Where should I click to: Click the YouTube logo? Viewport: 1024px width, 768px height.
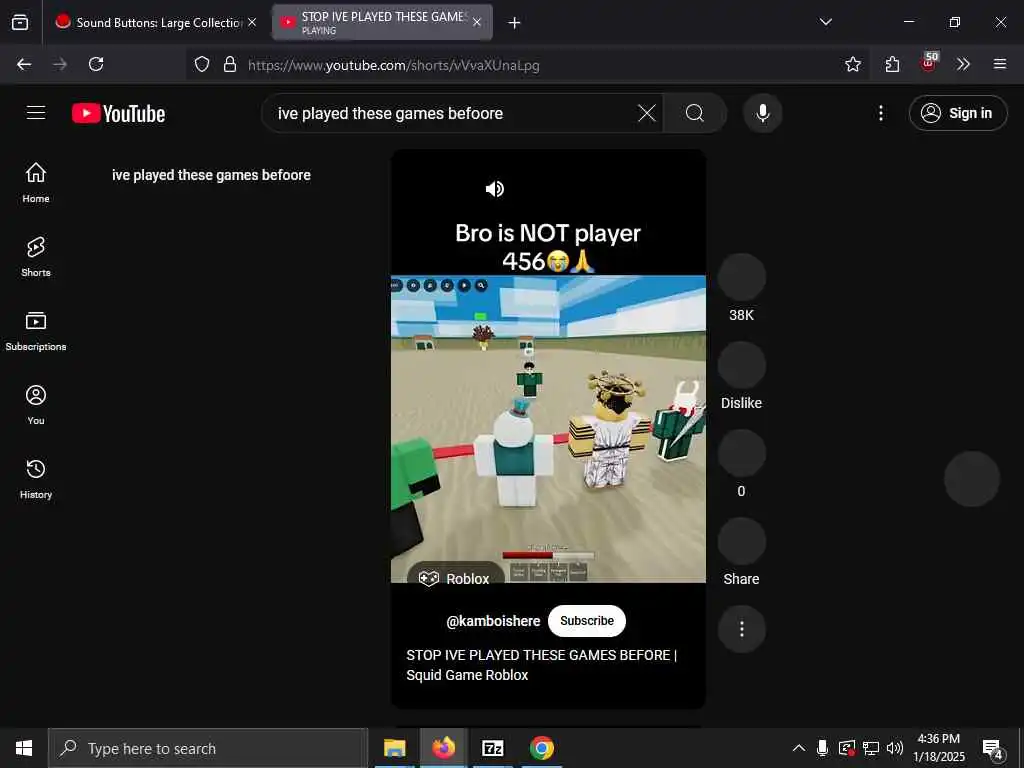pos(118,114)
